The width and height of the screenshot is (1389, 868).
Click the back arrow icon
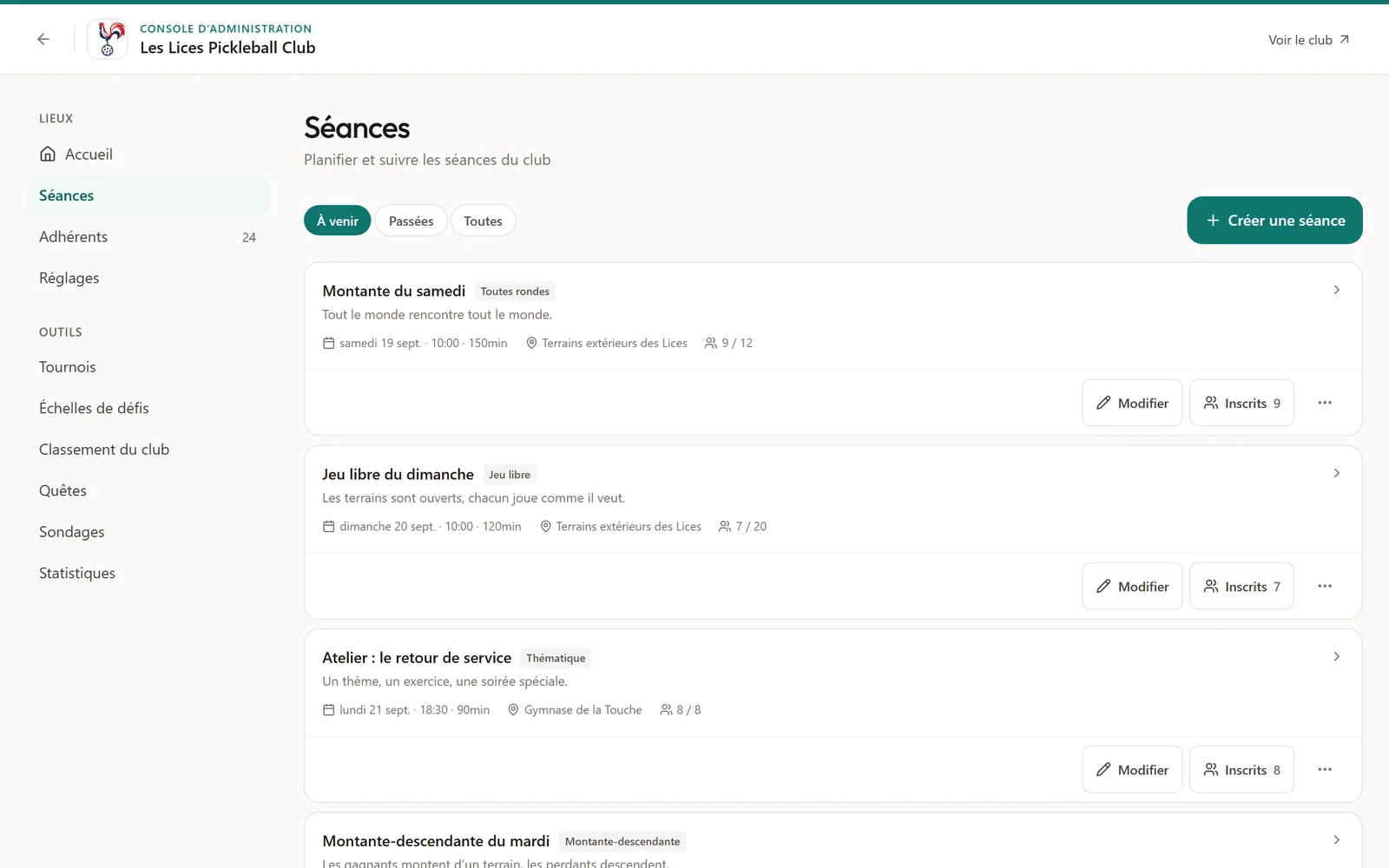click(43, 39)
